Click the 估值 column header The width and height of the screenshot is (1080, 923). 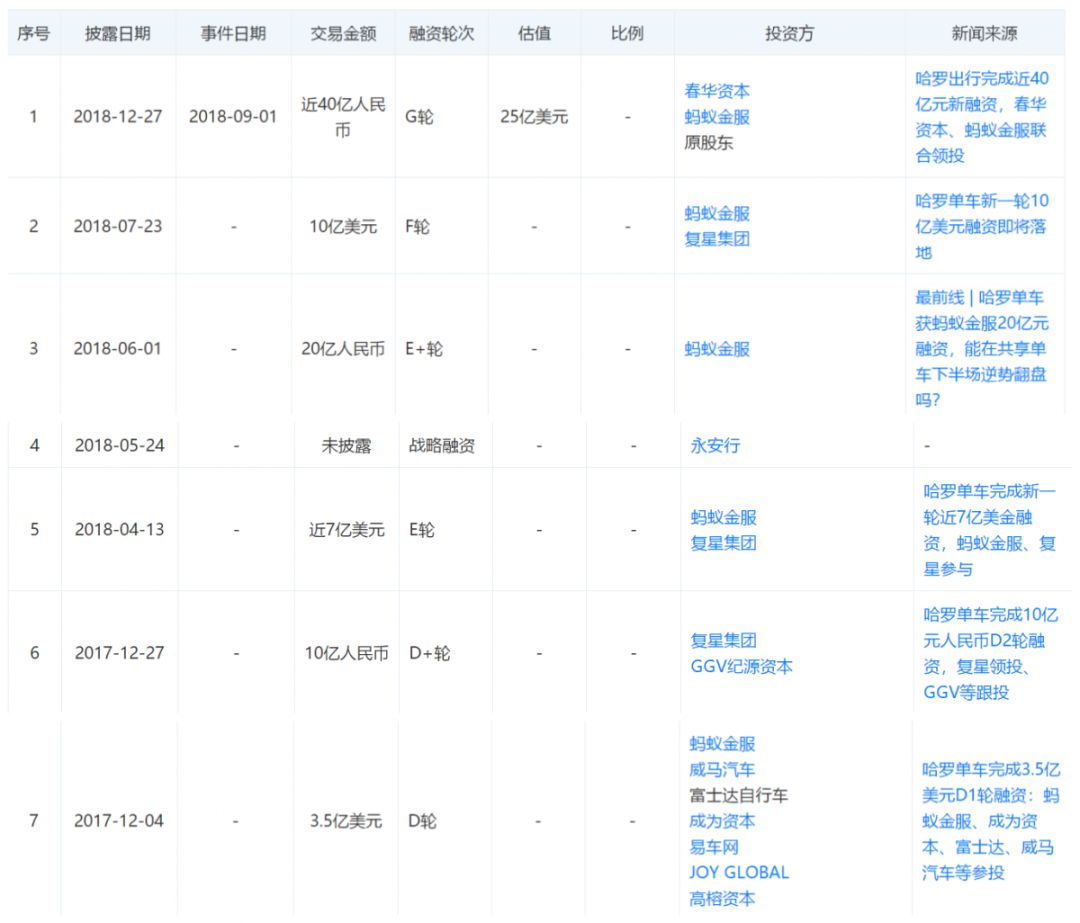tap(534, 33)
